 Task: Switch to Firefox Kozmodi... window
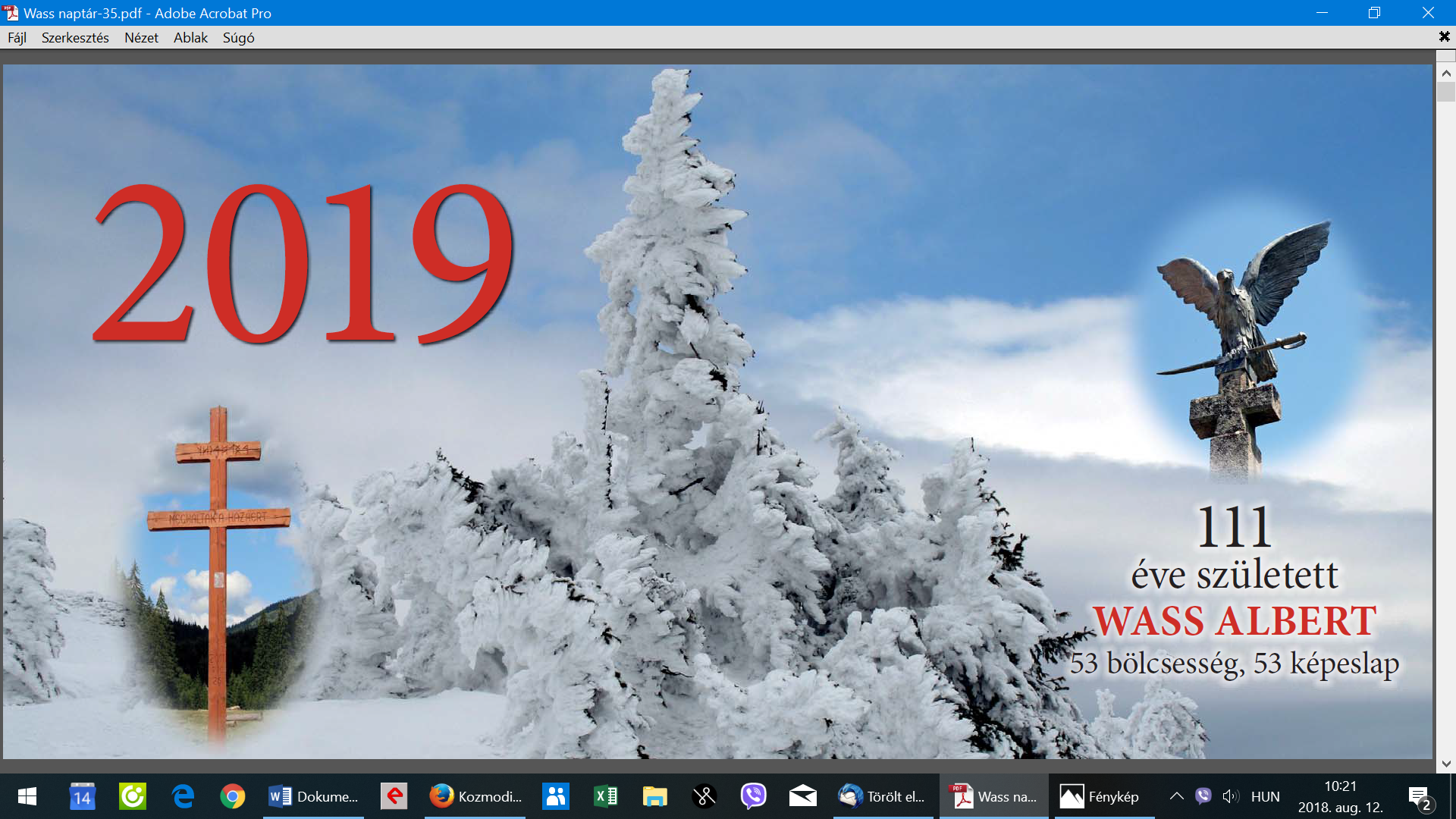[x=475, y=796]
